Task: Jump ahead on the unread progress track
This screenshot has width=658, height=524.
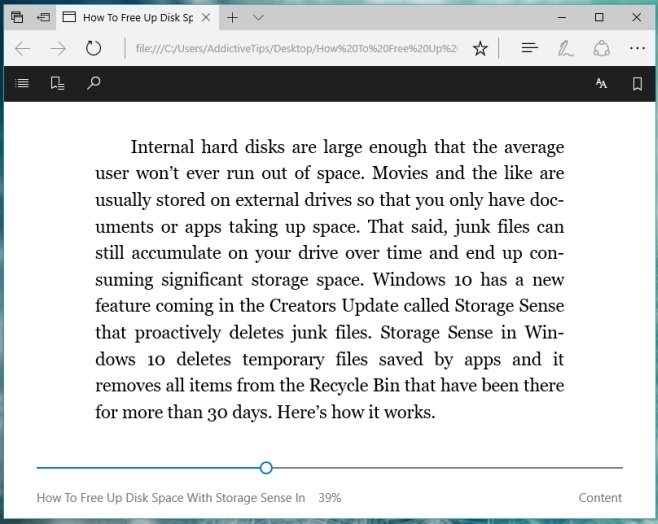Action: pyautogui.click(x=447, y=468)
